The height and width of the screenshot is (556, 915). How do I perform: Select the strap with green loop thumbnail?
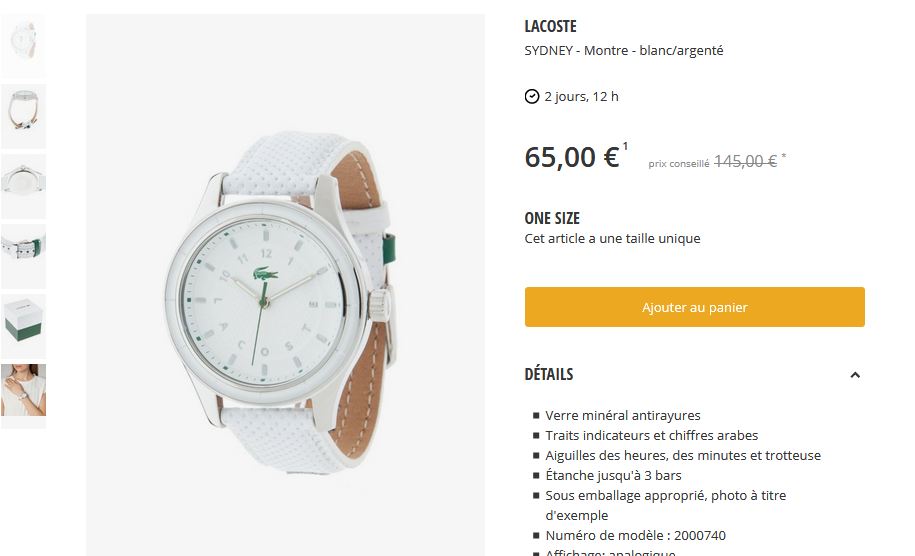[x=23, y=256]
